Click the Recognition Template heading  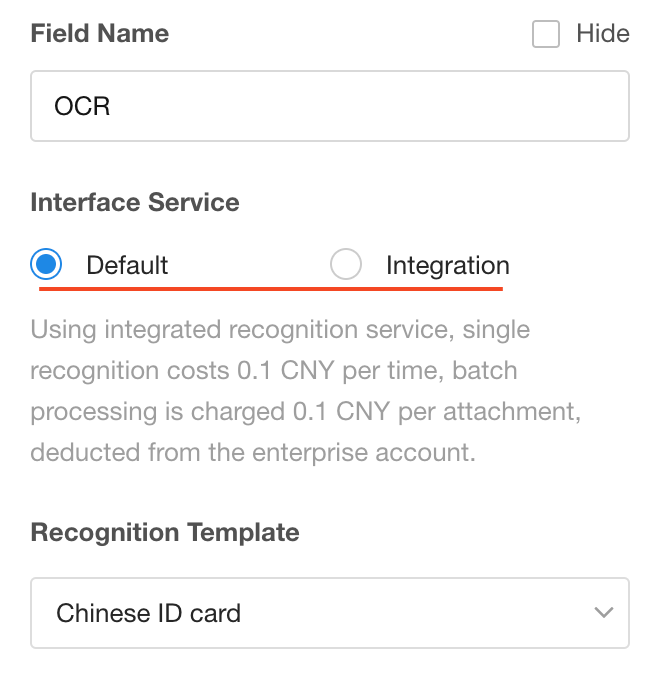[x=165, y=532]
